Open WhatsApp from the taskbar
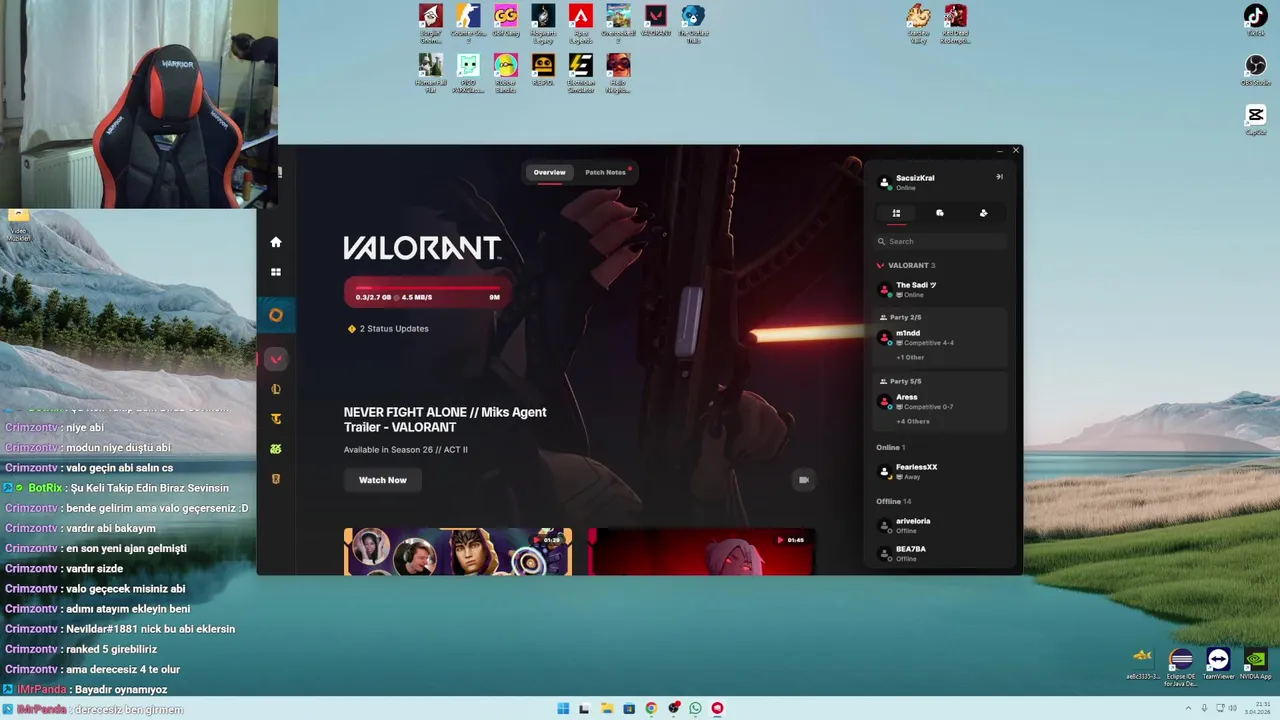Viewport: 1280px width, 720px height. click(x=695, y=709)
